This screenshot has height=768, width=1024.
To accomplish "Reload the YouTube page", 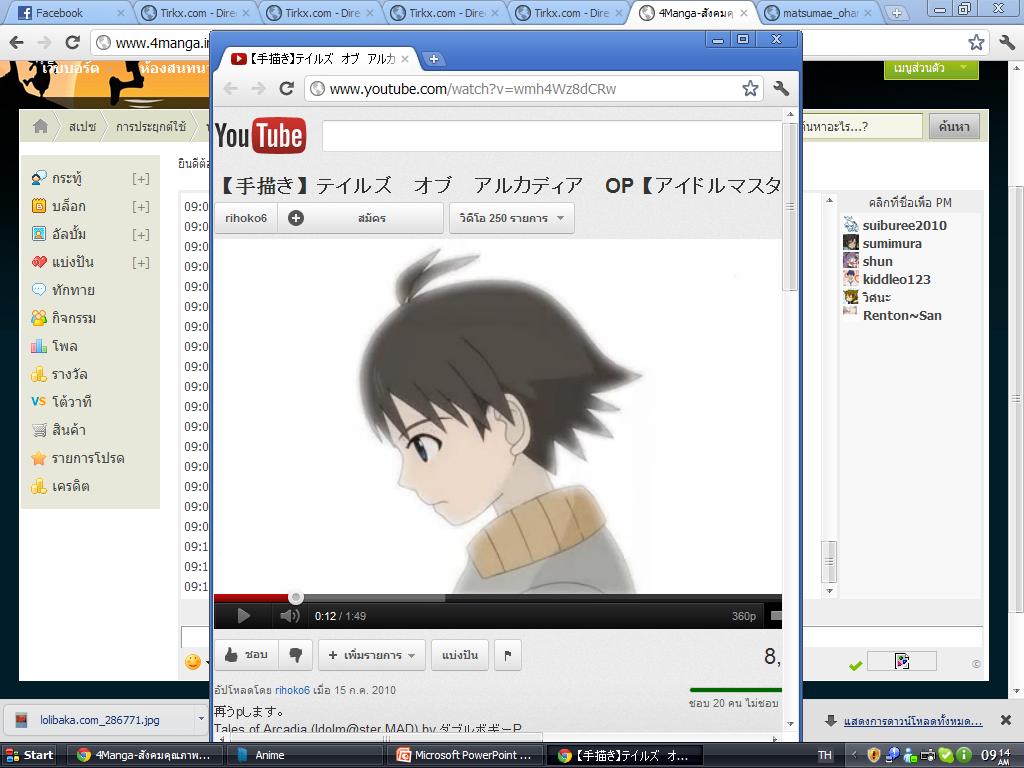I will click(x=287, y=88).
